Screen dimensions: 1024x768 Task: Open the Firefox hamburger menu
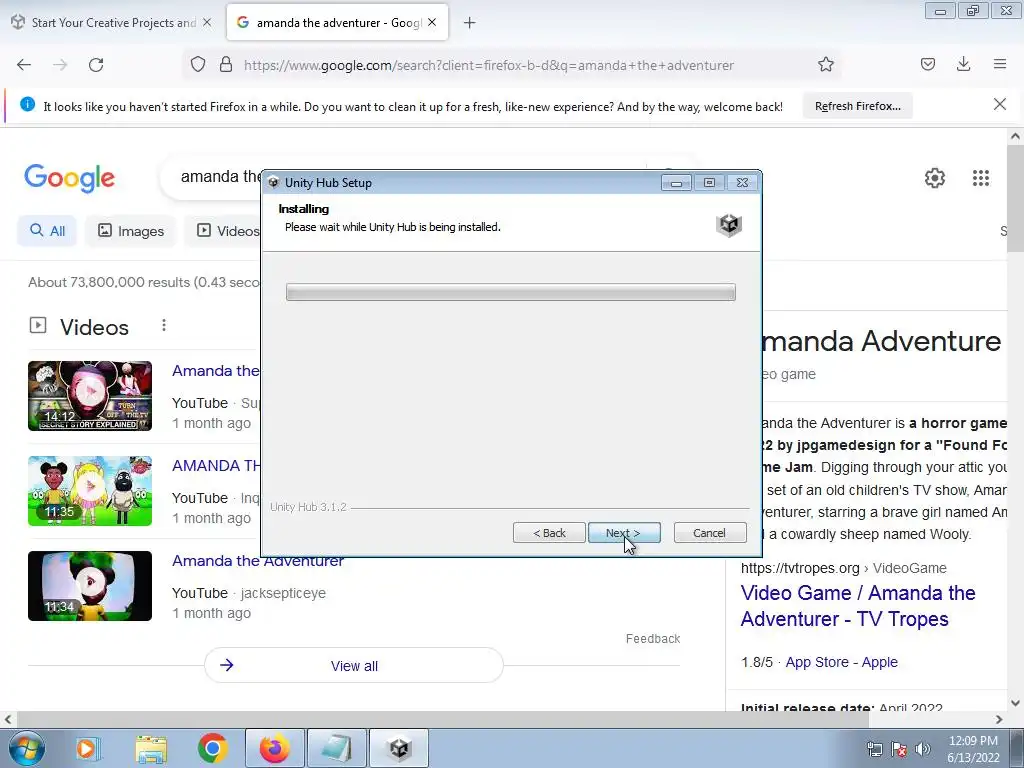coord(1000,64)
